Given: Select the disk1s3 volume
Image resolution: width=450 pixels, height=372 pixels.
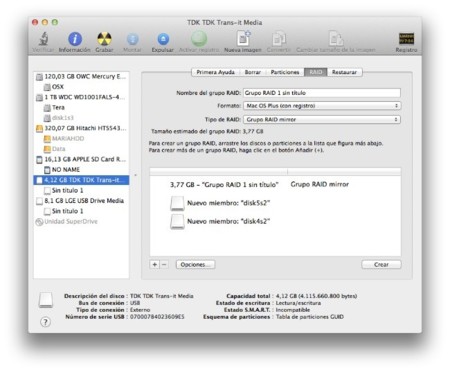Looking at the screenshot, I should 81,118.
